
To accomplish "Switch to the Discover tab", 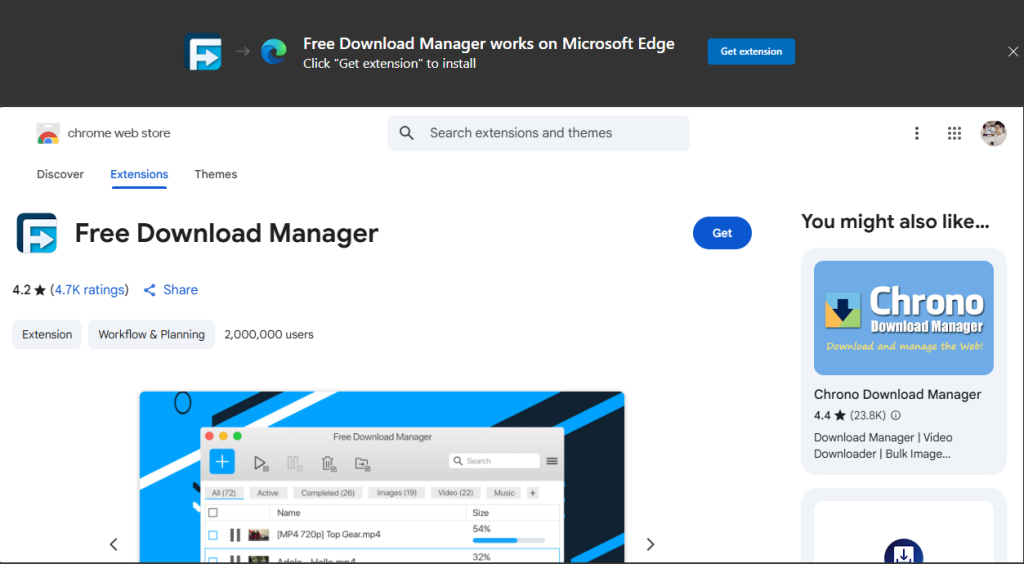I will (x=60, y=174).
